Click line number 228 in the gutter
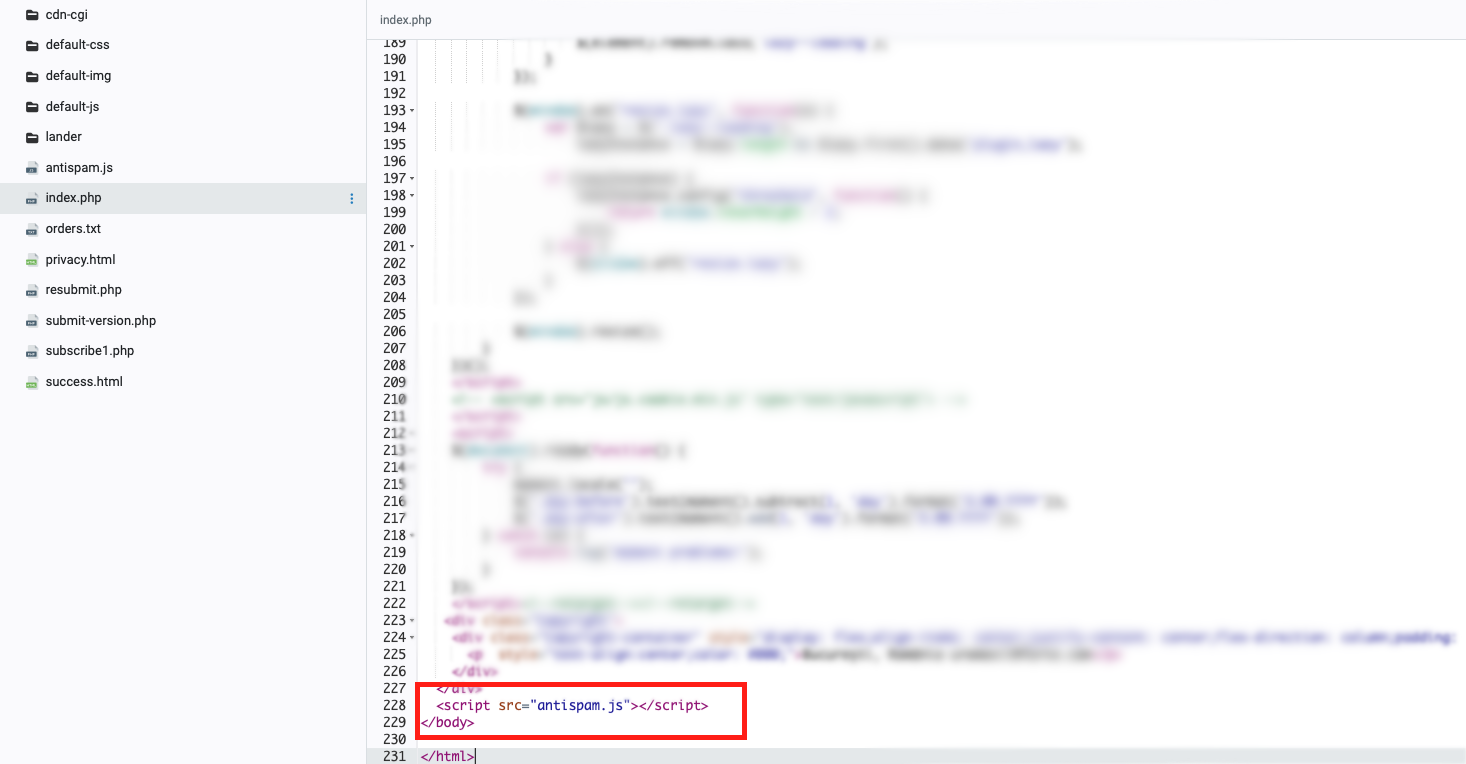This screenshot has width=1466, height=764. click(x=394, y=705)
